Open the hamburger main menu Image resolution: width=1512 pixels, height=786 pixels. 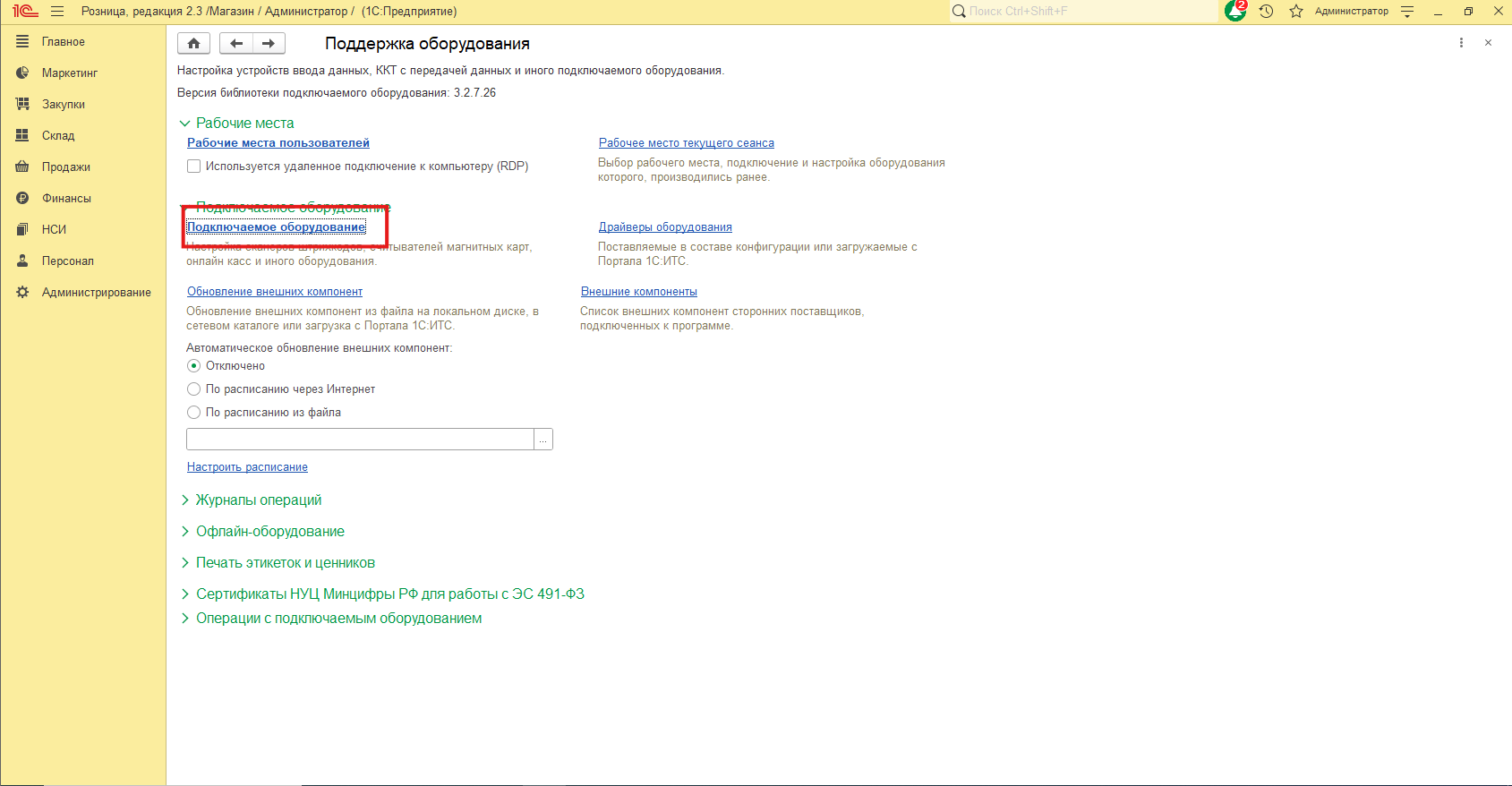click(x=57, y=11)
